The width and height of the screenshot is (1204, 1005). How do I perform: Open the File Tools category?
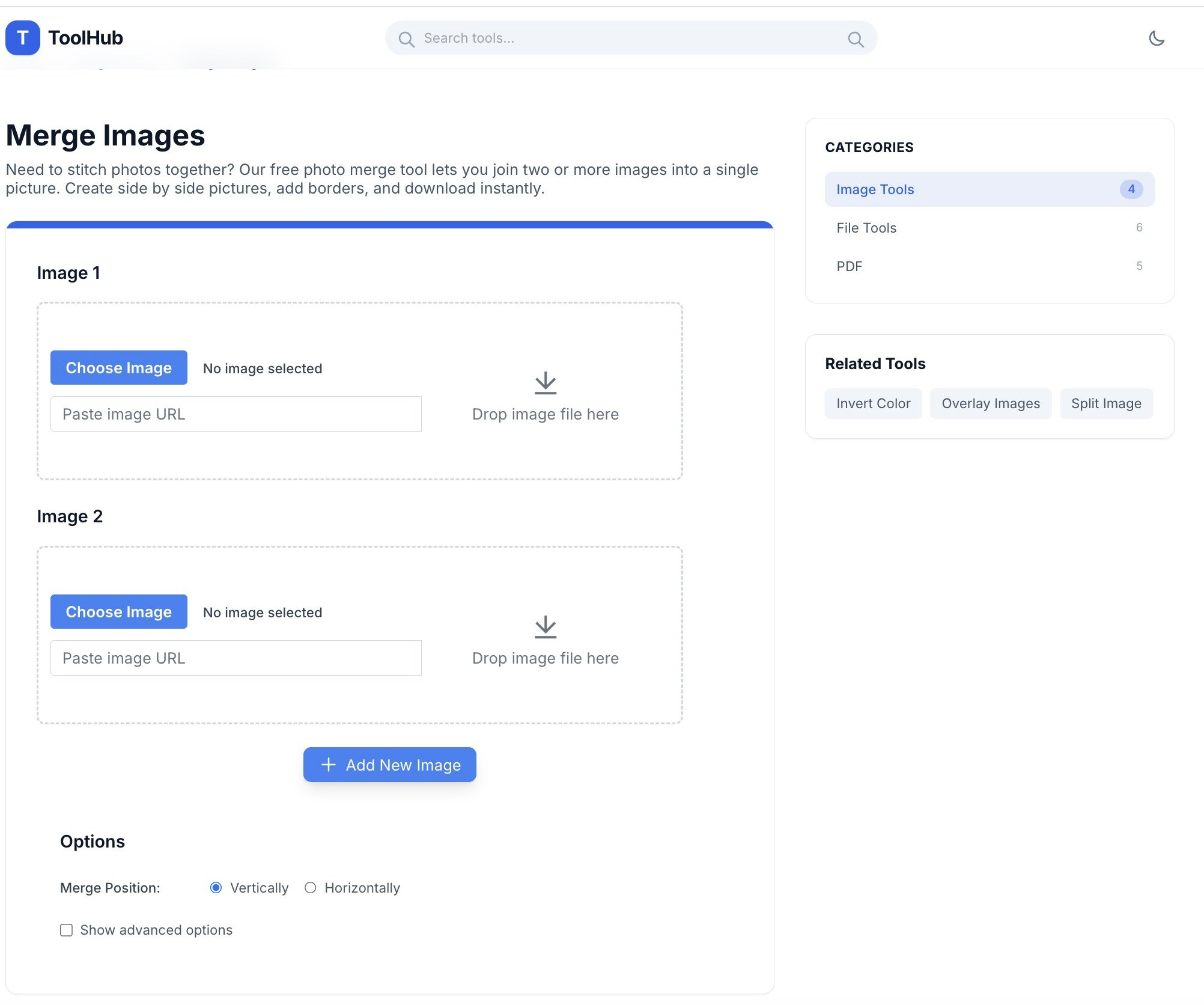(x=866, y=228)
